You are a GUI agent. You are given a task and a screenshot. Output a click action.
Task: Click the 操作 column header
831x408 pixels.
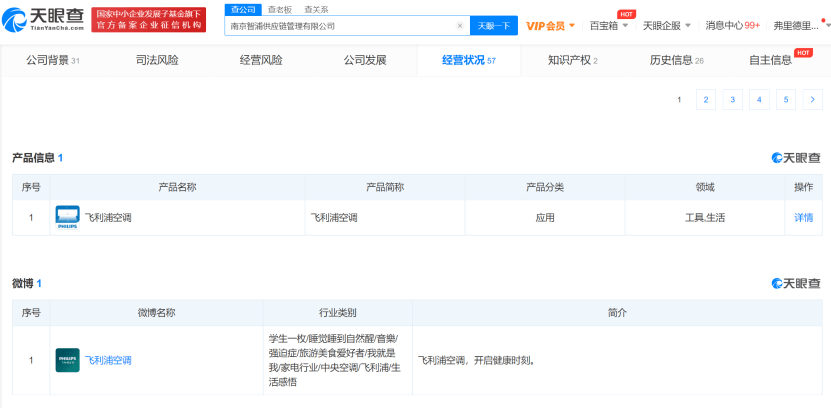click(803, 188)
